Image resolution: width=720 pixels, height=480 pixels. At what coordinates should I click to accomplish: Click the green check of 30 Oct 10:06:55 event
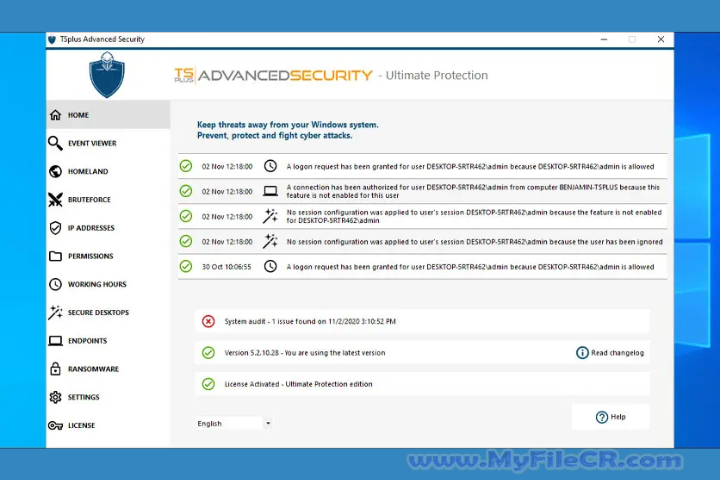pos(186,266)
